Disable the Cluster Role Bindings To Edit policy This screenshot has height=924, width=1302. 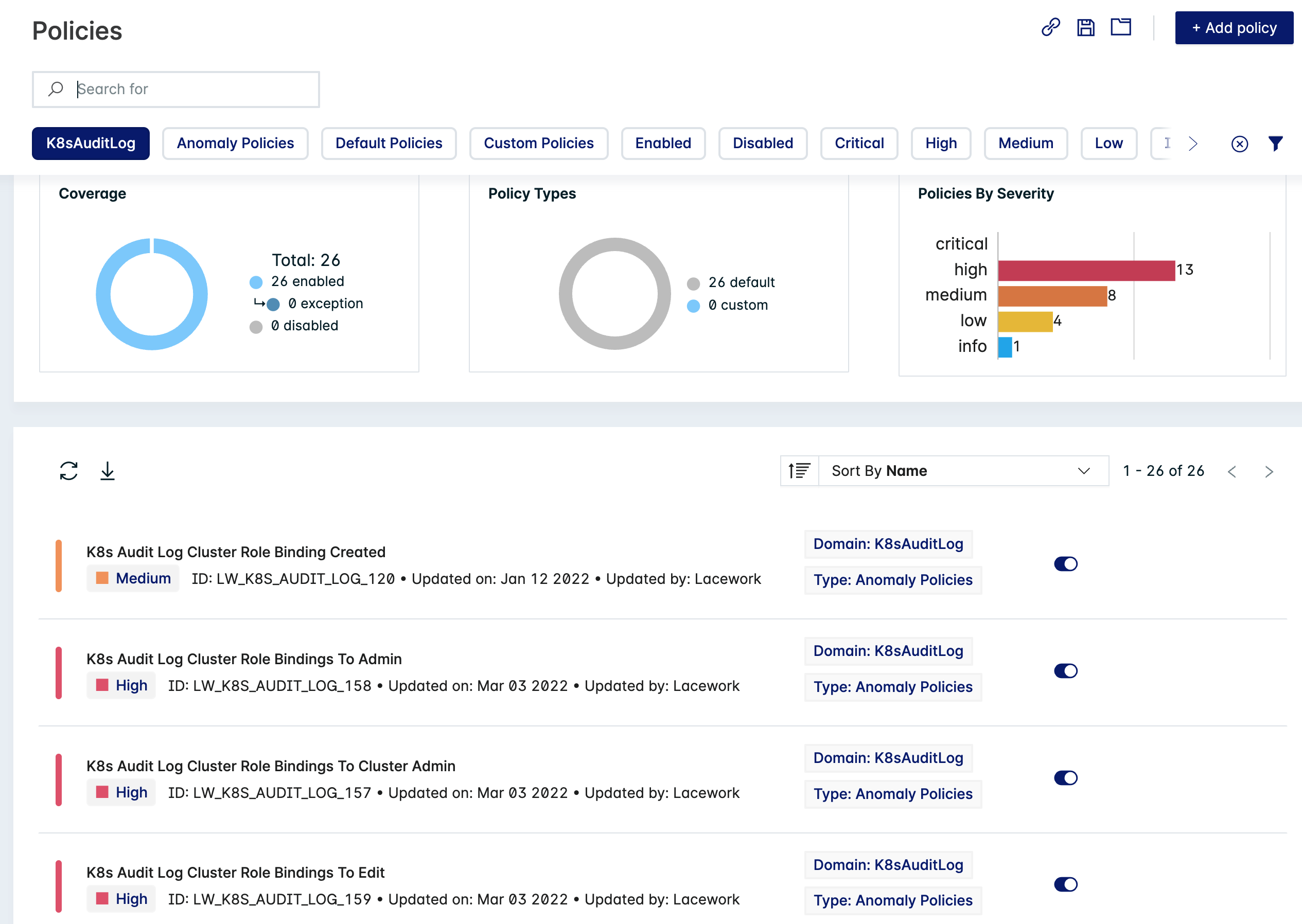tap(1065, 884)
